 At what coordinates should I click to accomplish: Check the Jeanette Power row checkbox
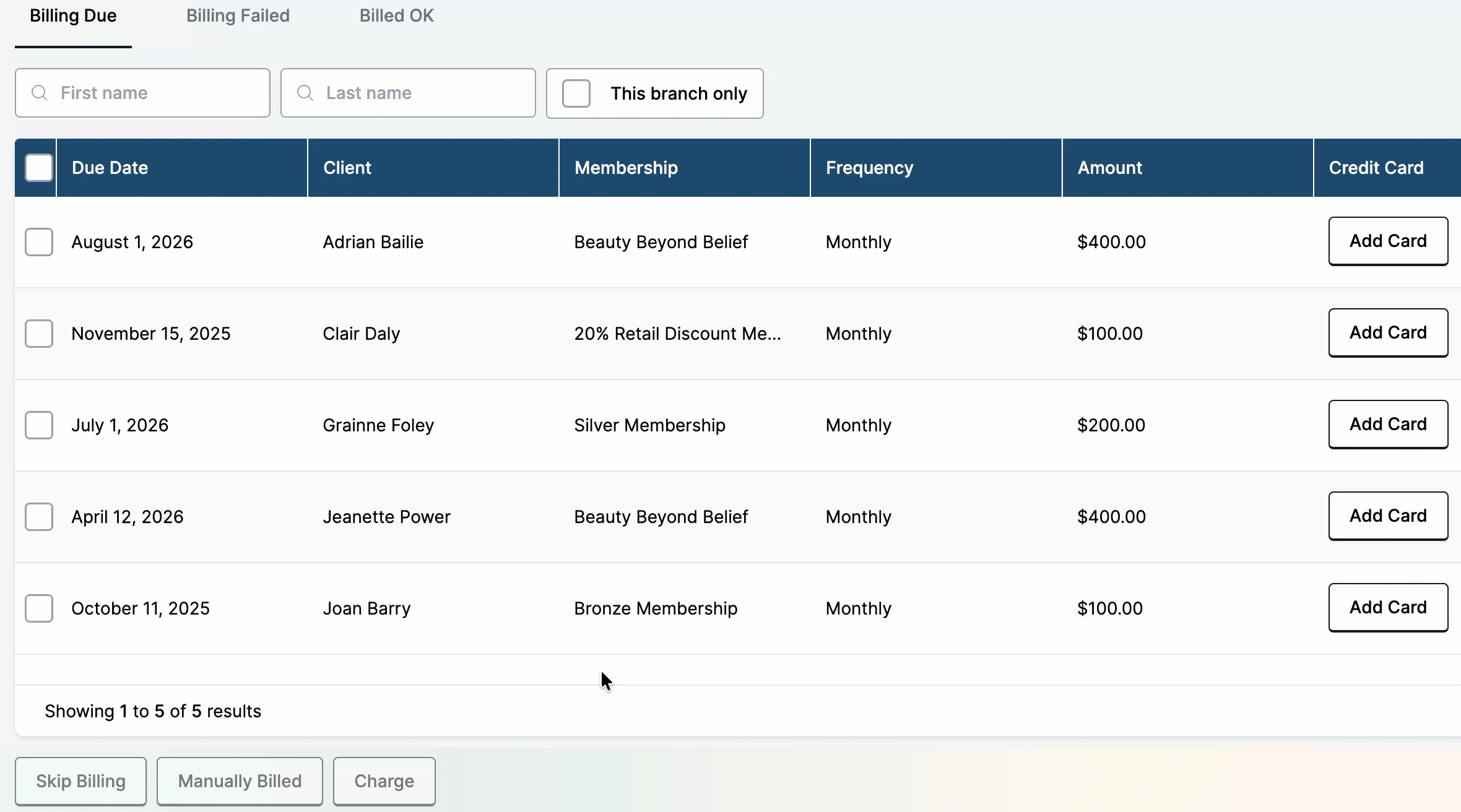39,517
